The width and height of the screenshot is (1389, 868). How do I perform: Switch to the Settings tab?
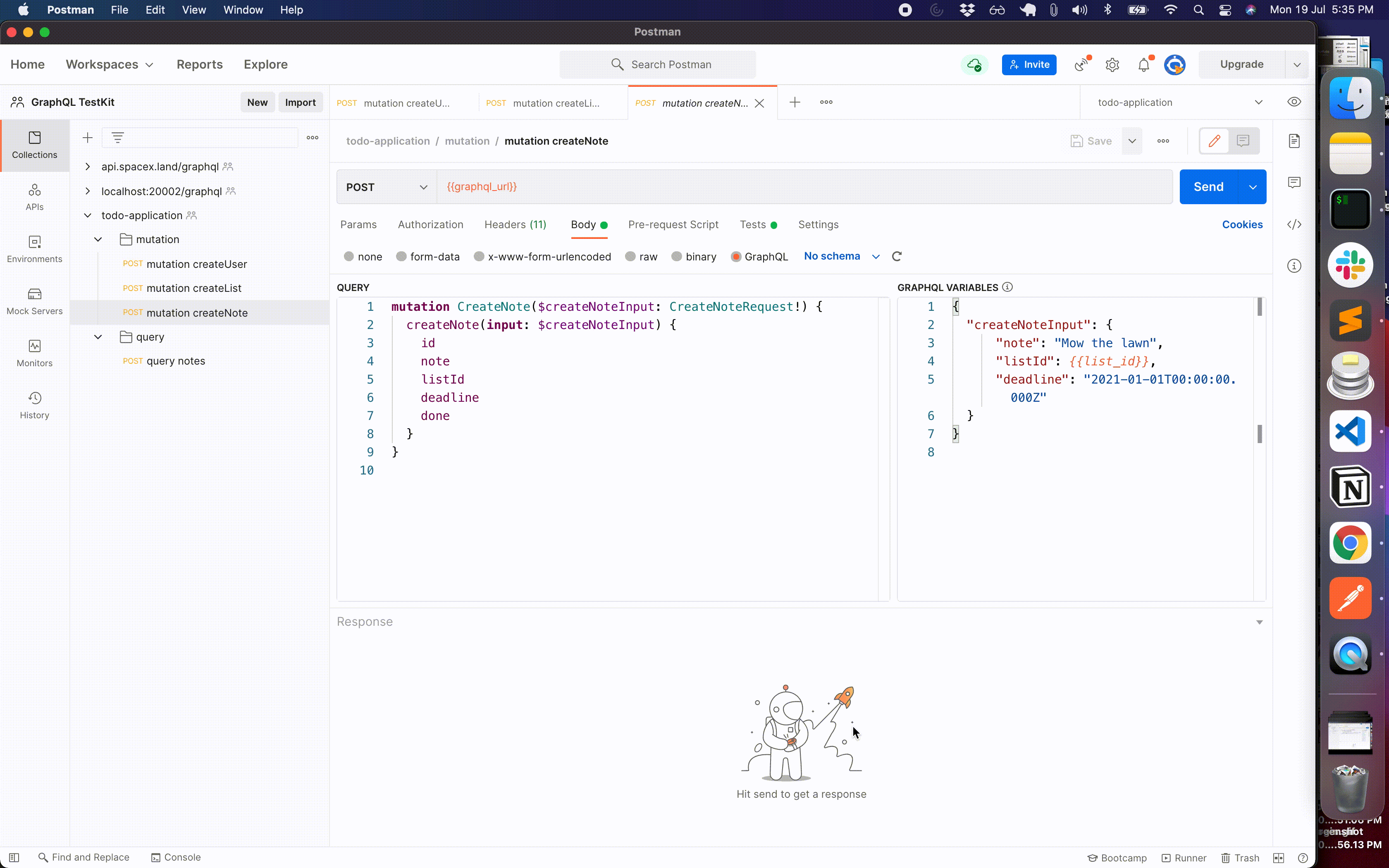[x=818, y=224]
